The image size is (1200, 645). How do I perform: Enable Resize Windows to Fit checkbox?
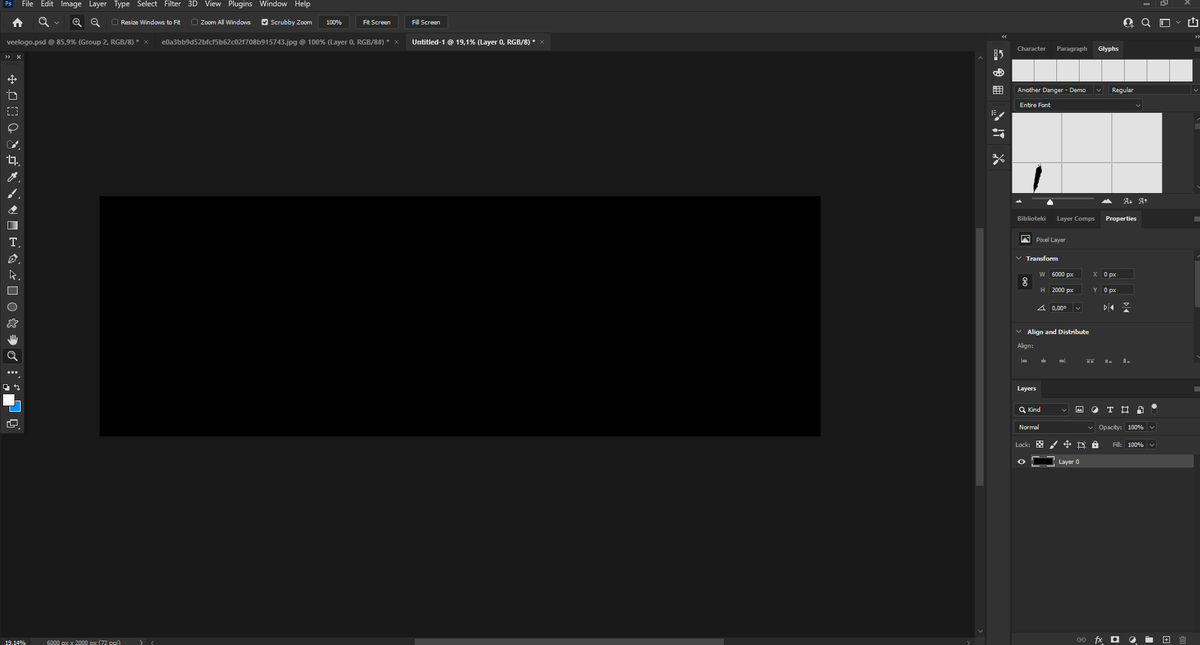click(115, 22)
